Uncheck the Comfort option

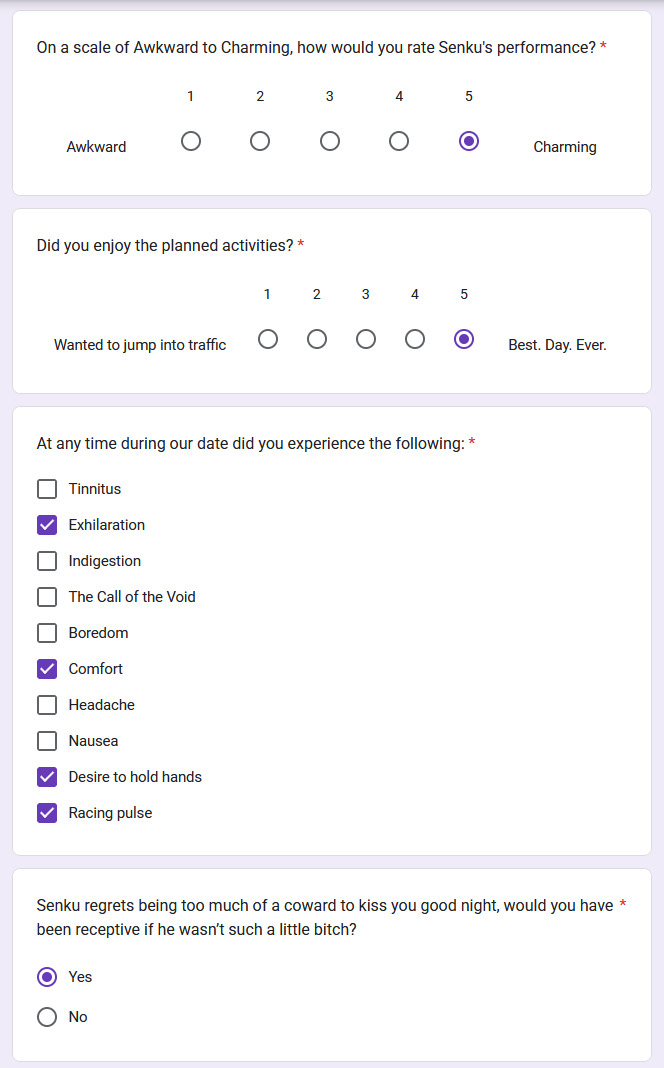(47, 669)
